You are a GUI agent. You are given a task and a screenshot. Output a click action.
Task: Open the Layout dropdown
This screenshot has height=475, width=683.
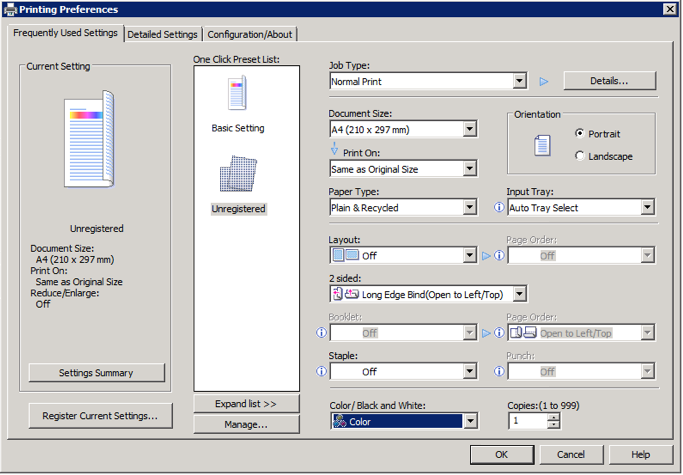[x=469, y=255]
